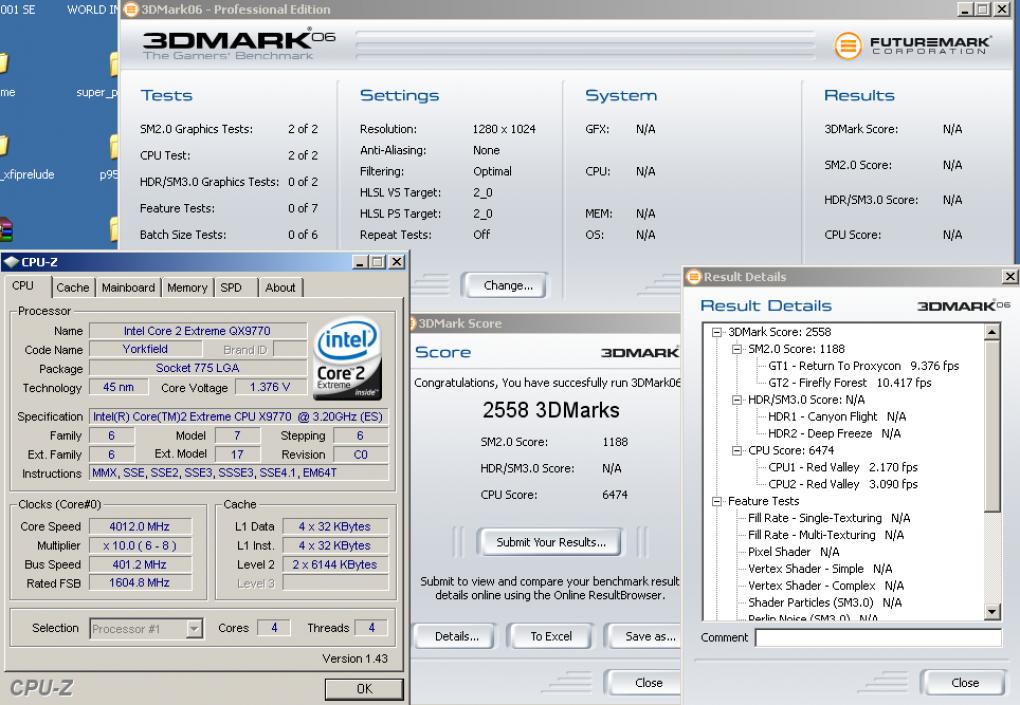Viewport: 1020px width, 705px height.
Task: Close the CPU-Z window via X
Action: click(x=397, y=261)
